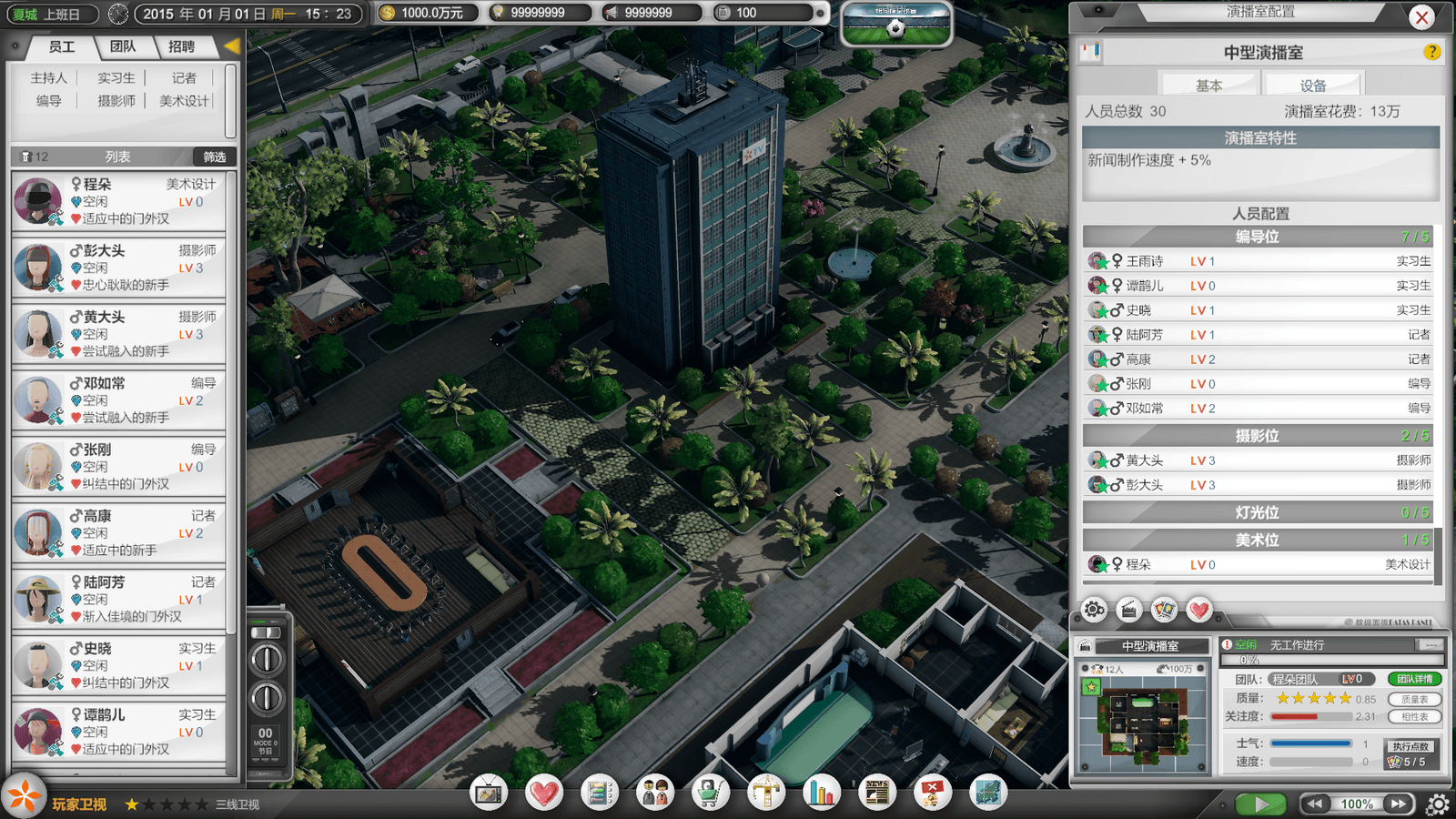Image resolution: width=1456 pixels, height=819 pixels.
Task: Open the staff management people icon
Action: click(x=654, y=794)
